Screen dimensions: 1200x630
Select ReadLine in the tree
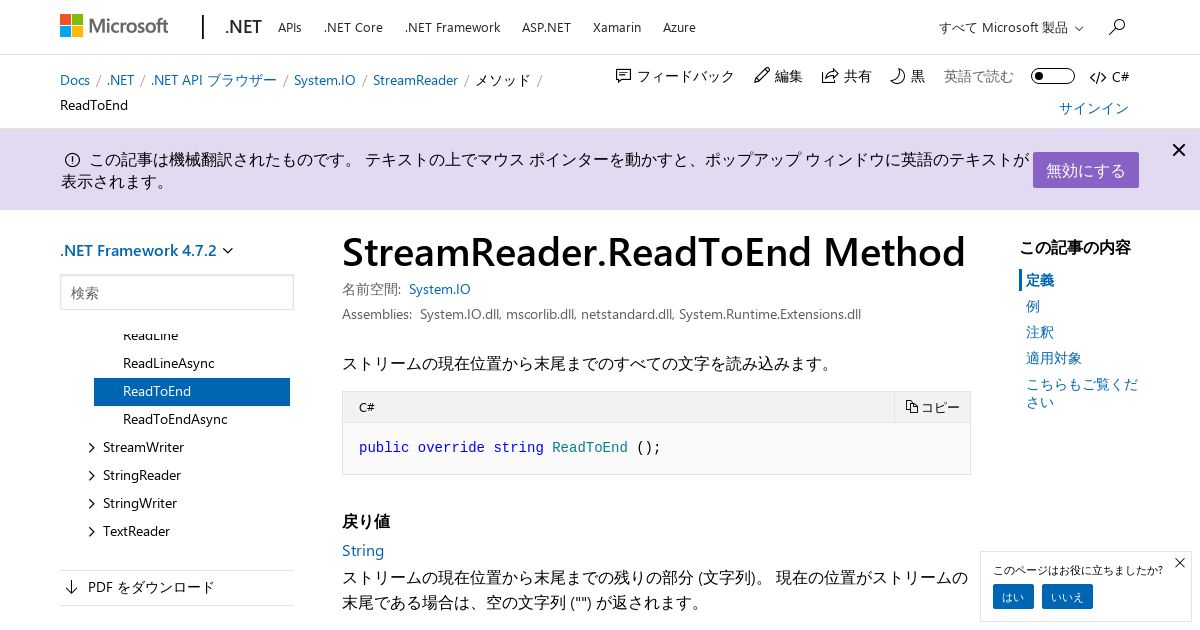(150, 336)
